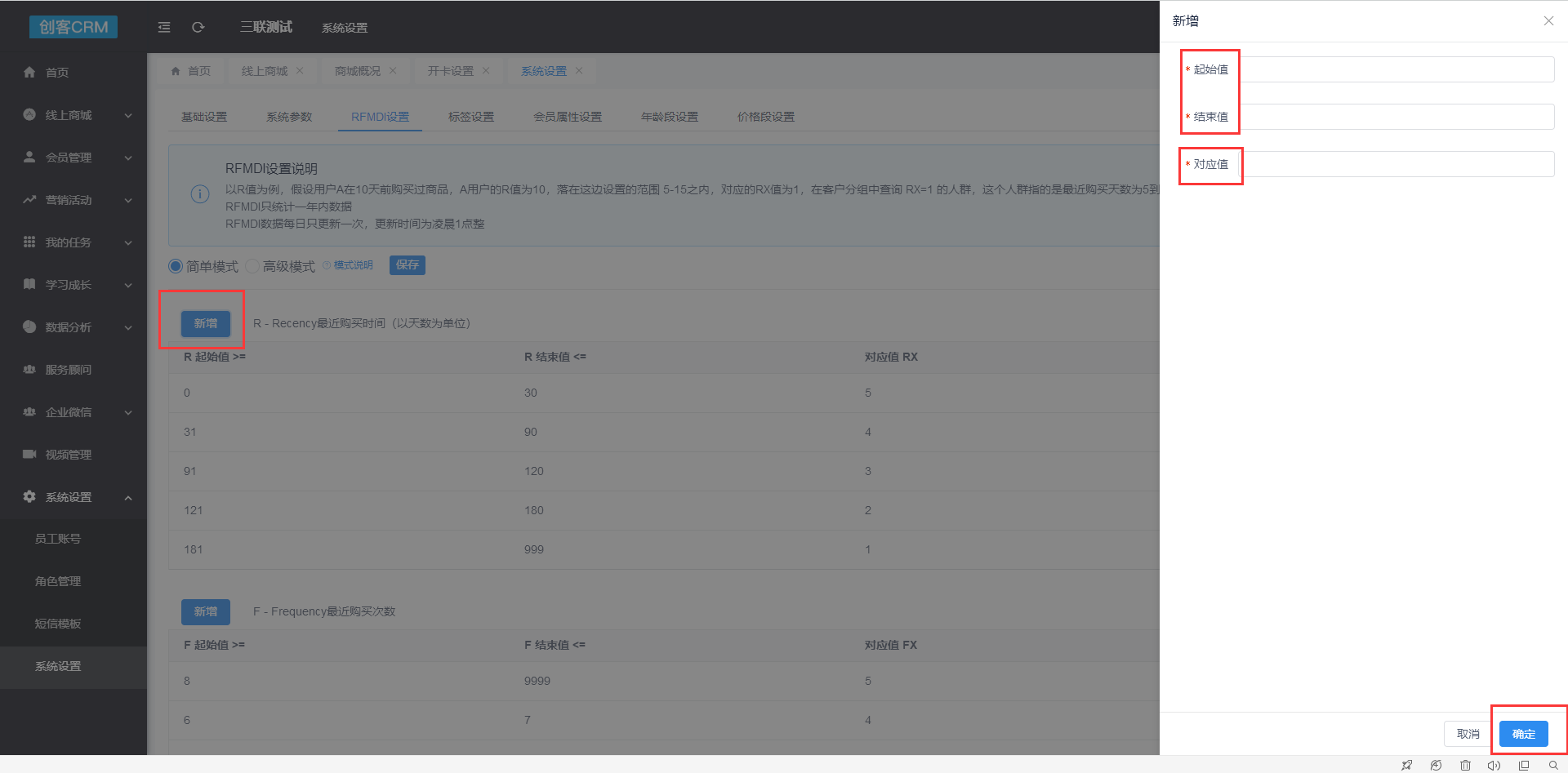
Task: Click the rocket icon in the bottom status bar
Action: point(1406,765)
